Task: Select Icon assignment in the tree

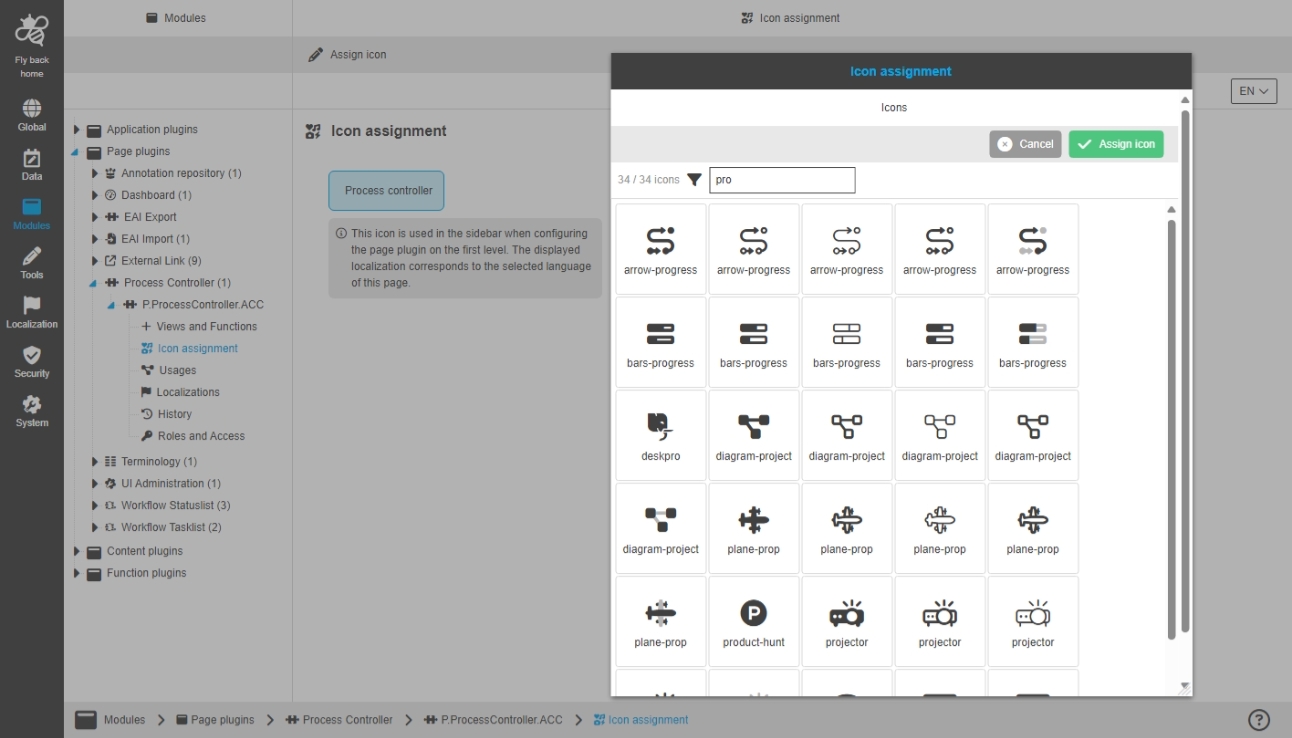Action: 189,349
